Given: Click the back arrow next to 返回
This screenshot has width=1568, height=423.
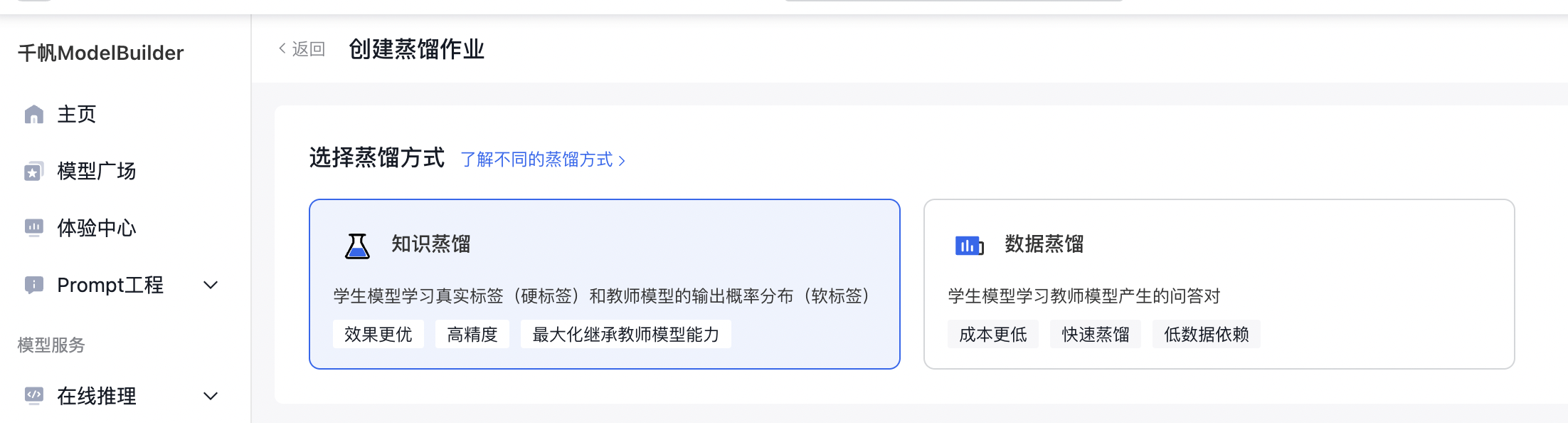Looking at the screenshot, I should [282, 48].
